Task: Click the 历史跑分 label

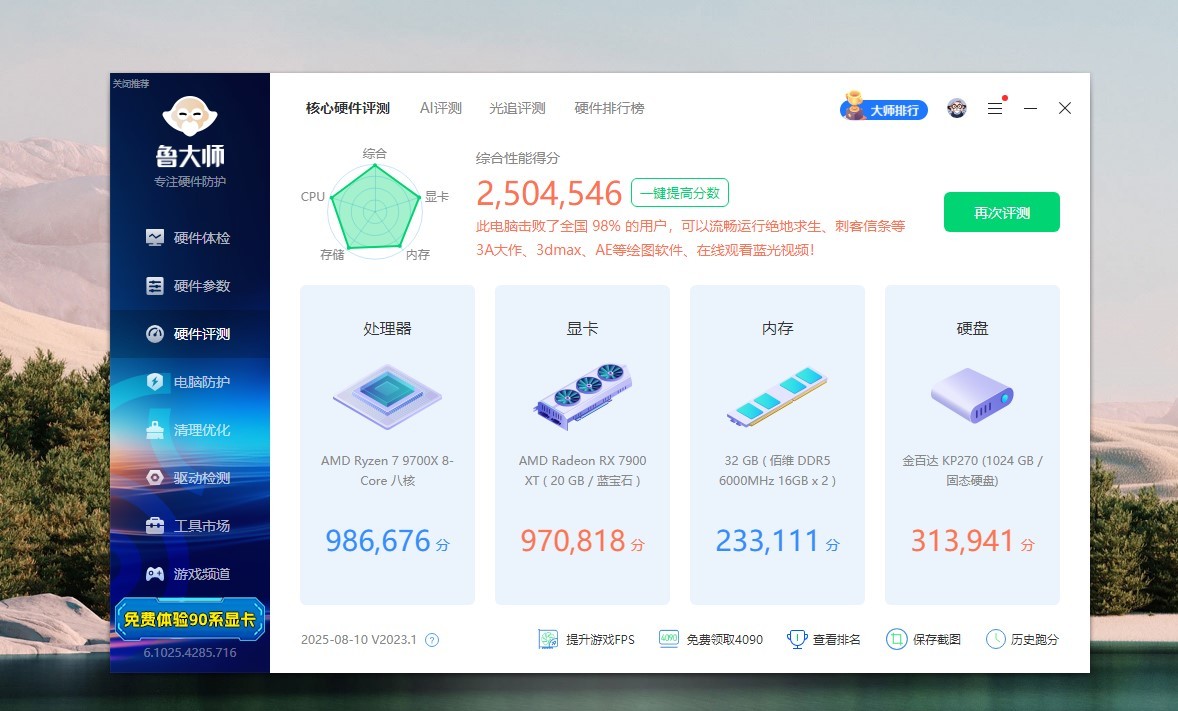Action: coord(1035,640)
